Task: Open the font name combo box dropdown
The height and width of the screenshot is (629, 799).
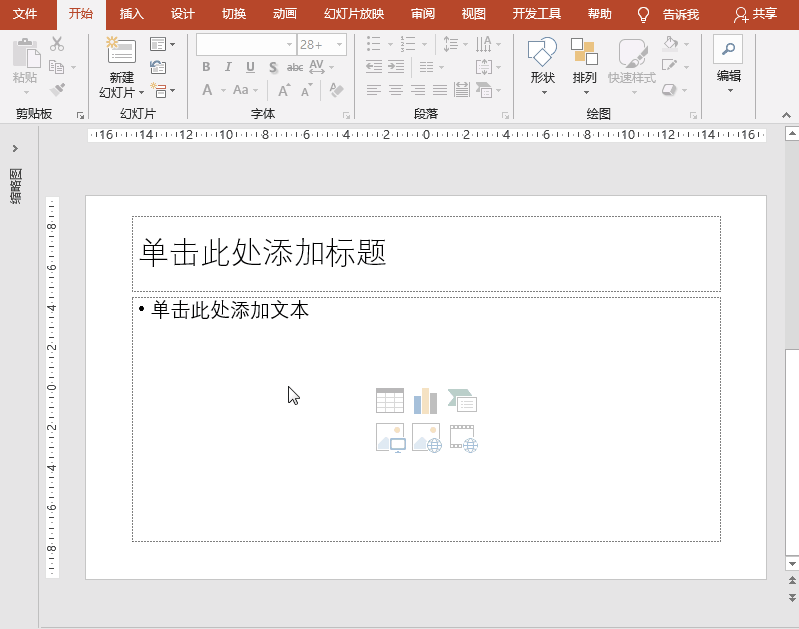Action: [289, 45]
